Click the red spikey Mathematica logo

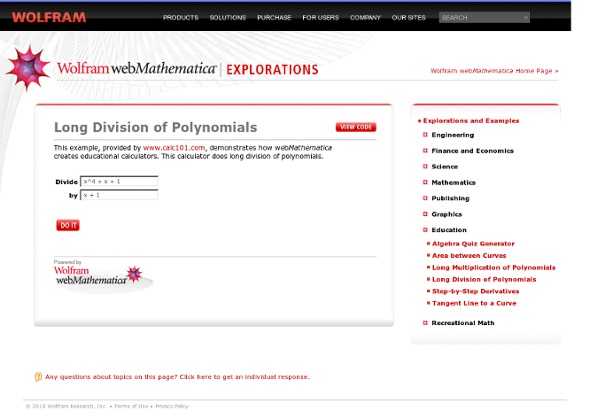point(28,68)
